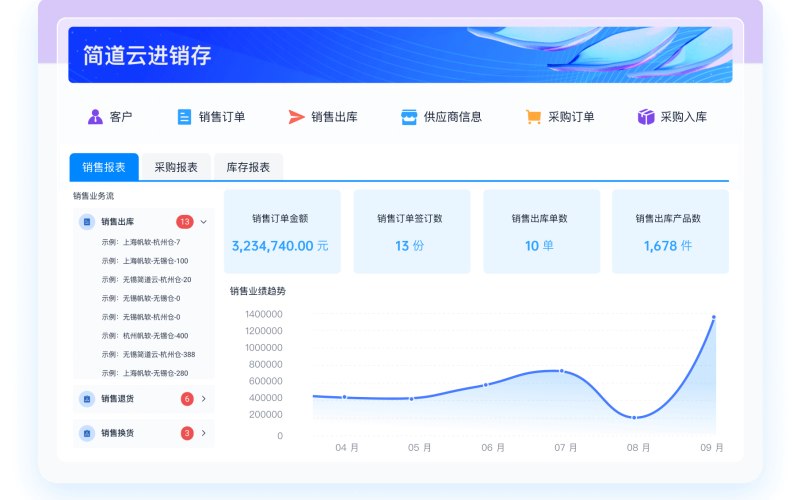Select the 销售出库 row label in 销售业务流
The height and width of the screenshot is (500, 800).
tap(117, 222)
